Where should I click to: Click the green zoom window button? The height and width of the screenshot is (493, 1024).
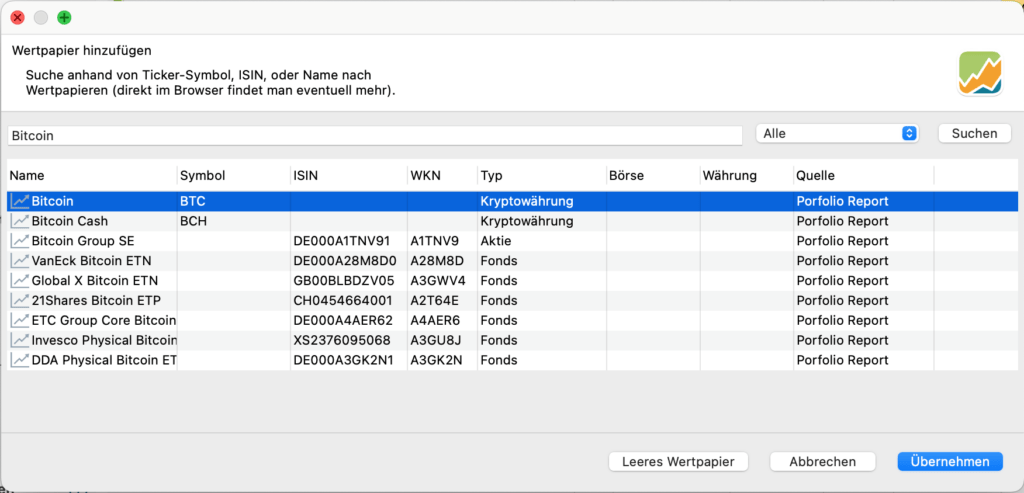pos(64,18)
